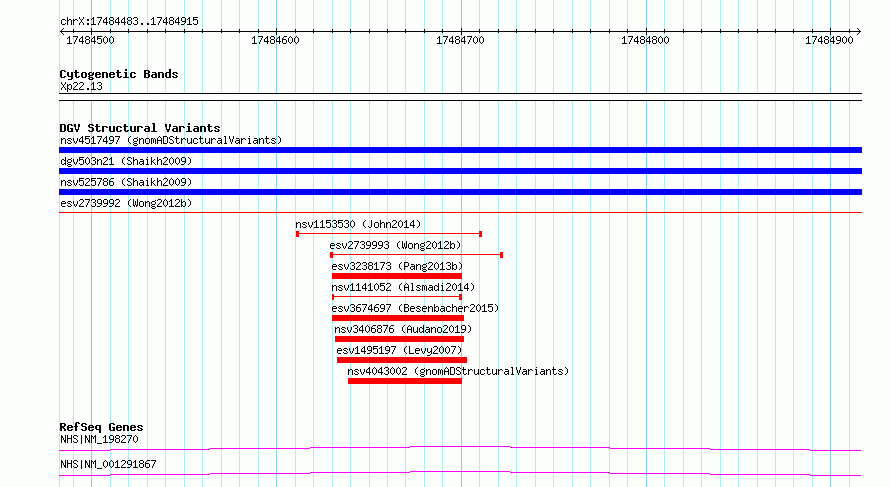The image size is (890, 487).
Task: Click the ruler's left arrow end
Action: pyautogui.click(x=62, y=32)
